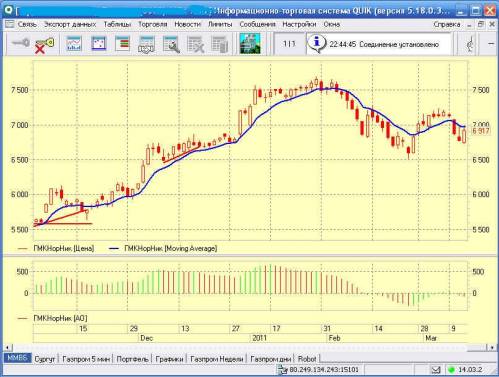Open the Справка help menu
499x377 pixels.
pyautogui.click(x=447, y=24)
